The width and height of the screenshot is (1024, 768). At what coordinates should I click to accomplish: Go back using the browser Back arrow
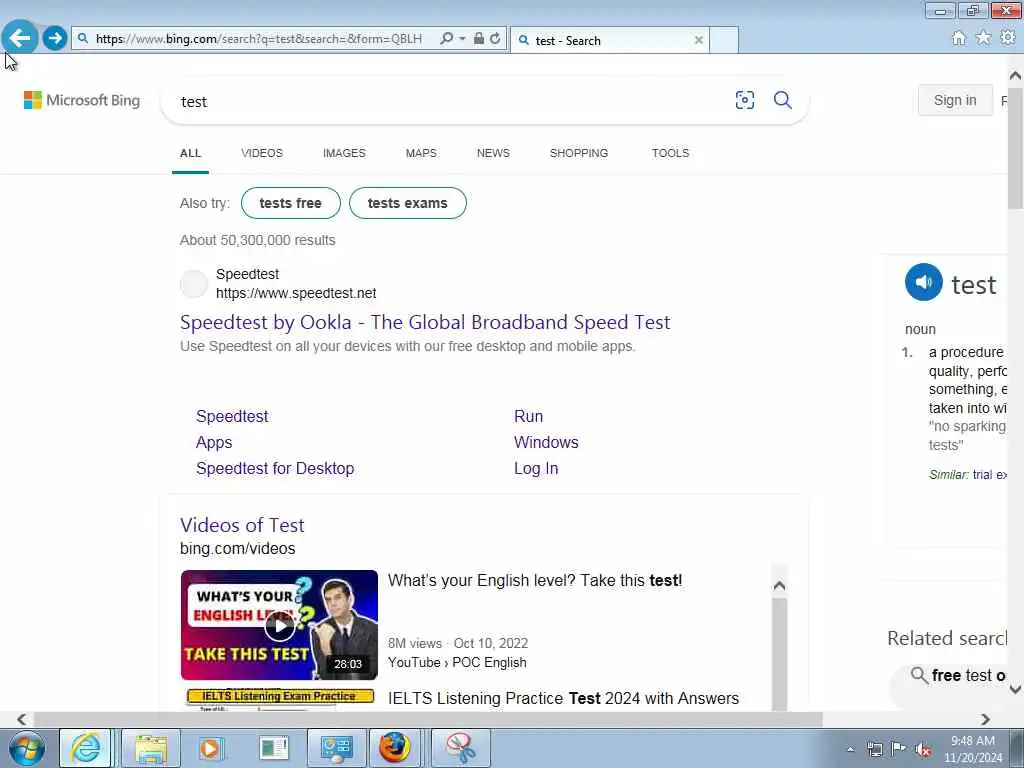click(x=20, y=38)
